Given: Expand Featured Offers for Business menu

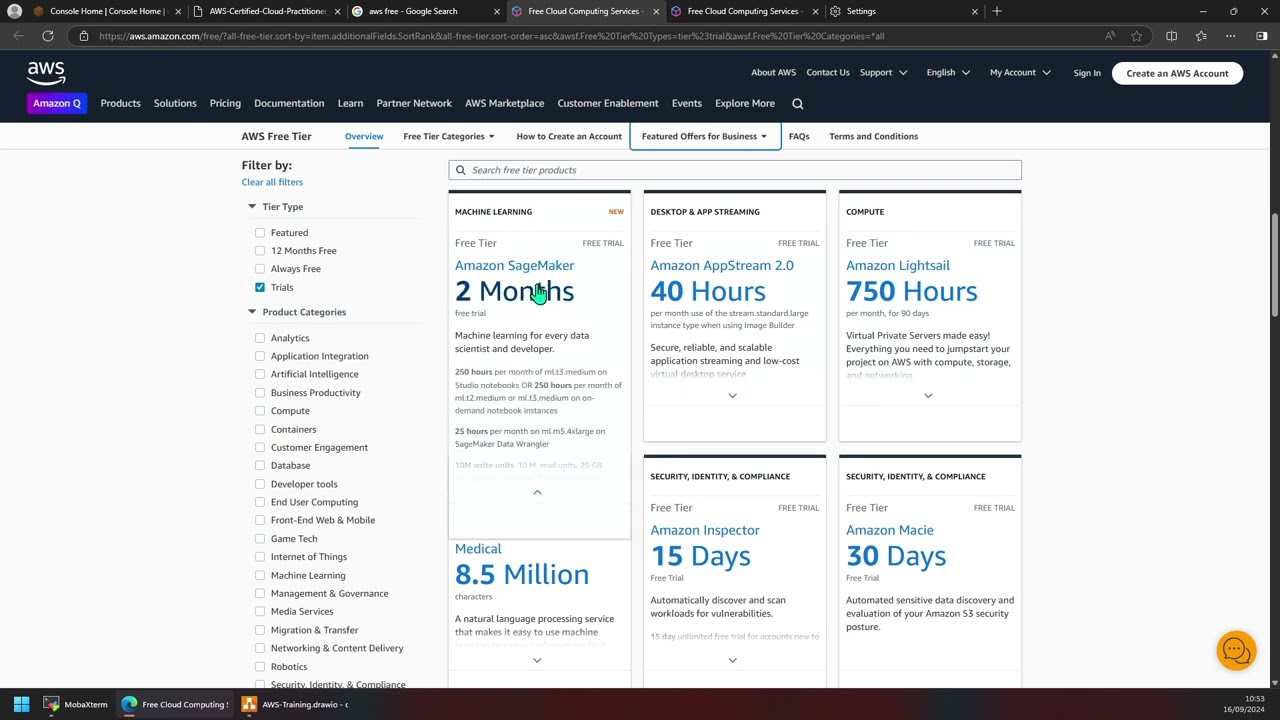Looking at the screenshot, I should point(705,136).
